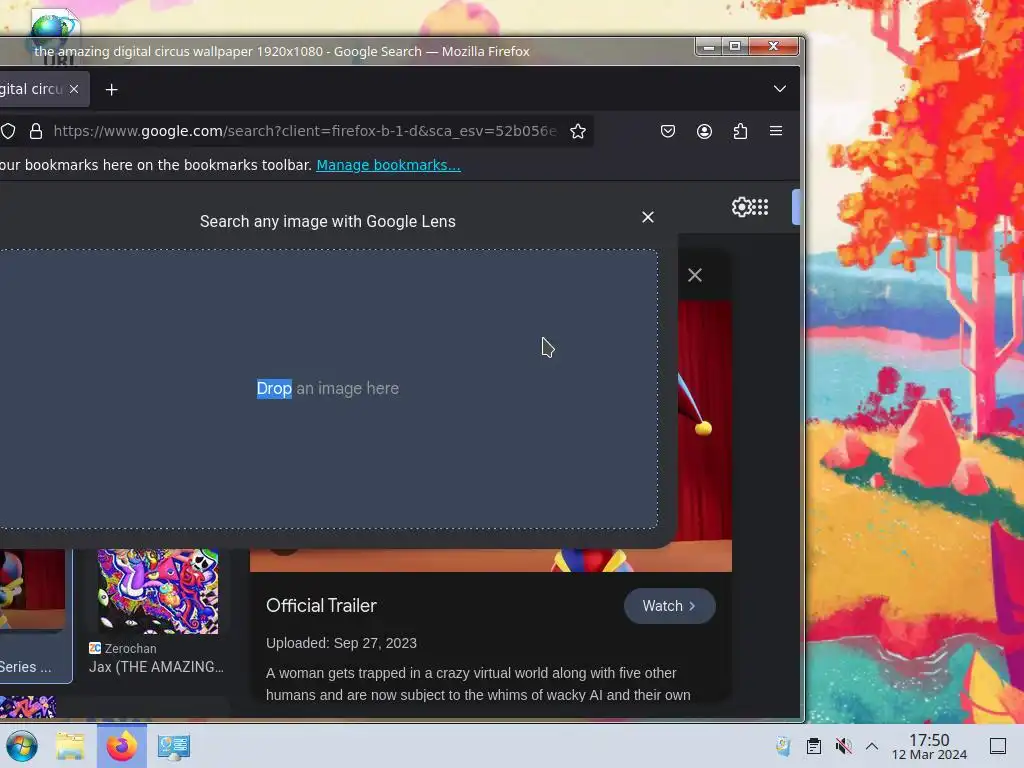Open the Pocket save icon

pos(667,131)
